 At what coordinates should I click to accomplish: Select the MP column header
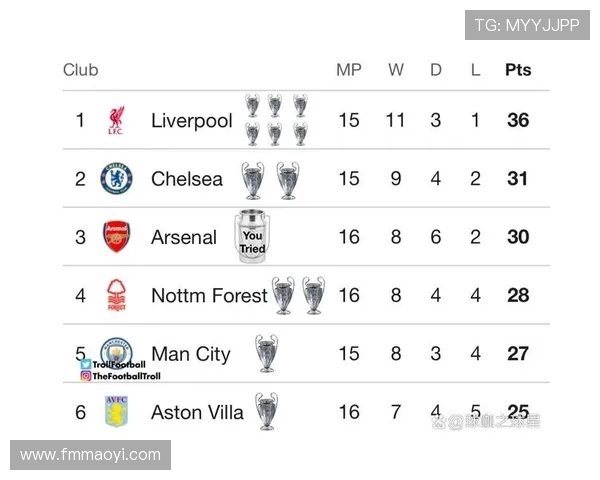click(x=348, y=70)
